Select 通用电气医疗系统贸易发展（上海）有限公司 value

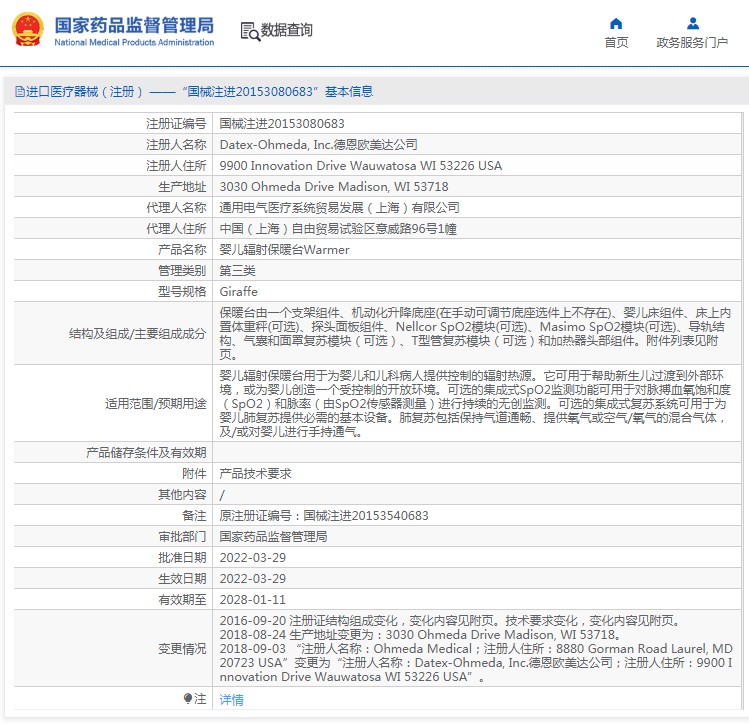pos(340,208)
